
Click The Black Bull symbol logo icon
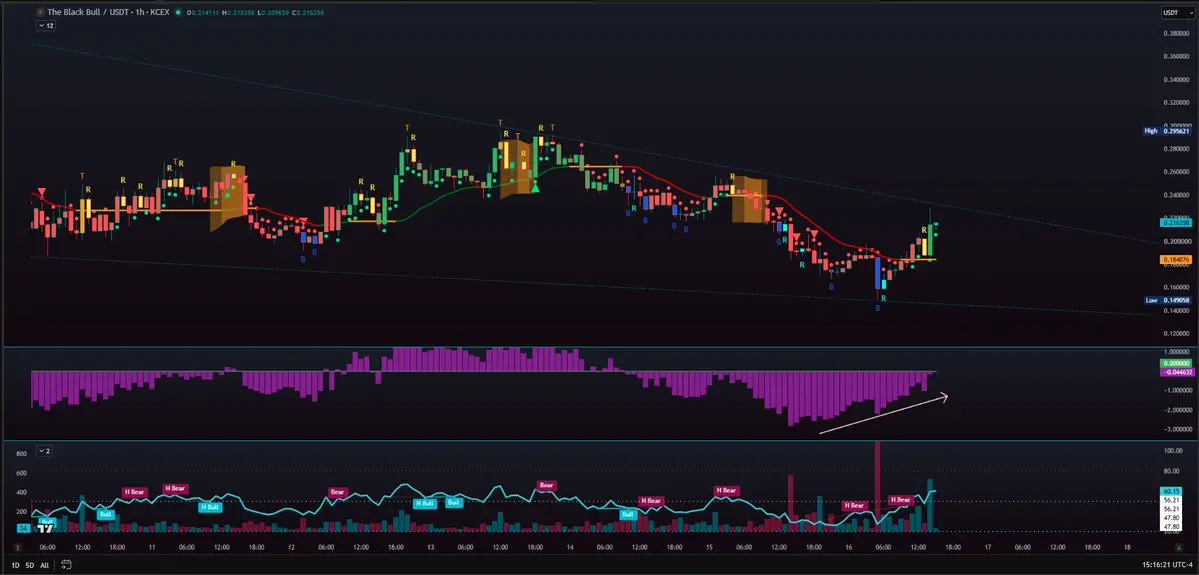pyautogui.click(x=41, y=12)
